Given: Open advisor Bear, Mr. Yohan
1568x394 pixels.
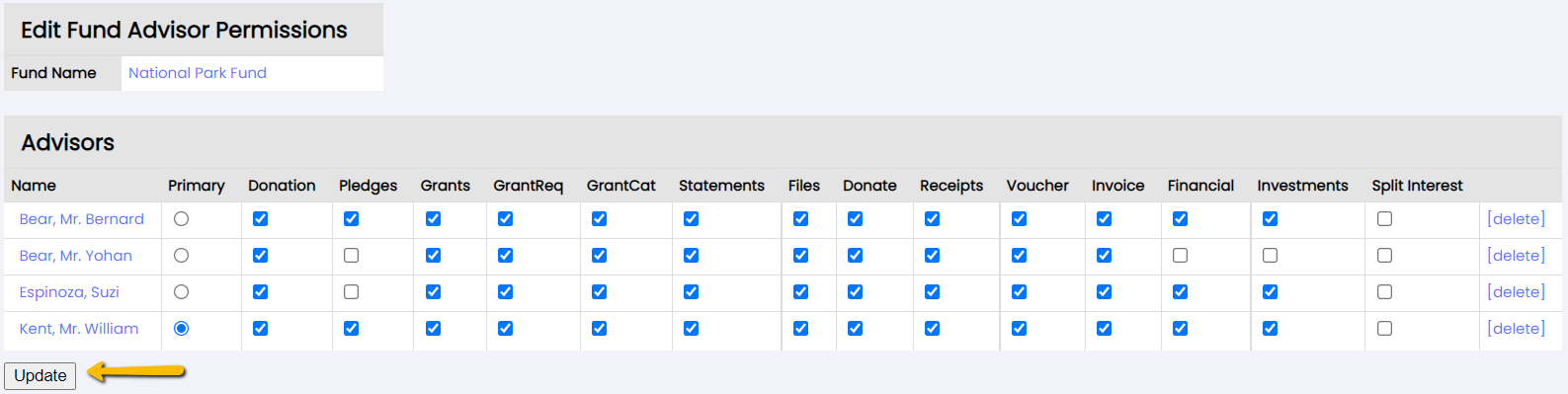Looking at the screenshot, I should tap(76, 256).
